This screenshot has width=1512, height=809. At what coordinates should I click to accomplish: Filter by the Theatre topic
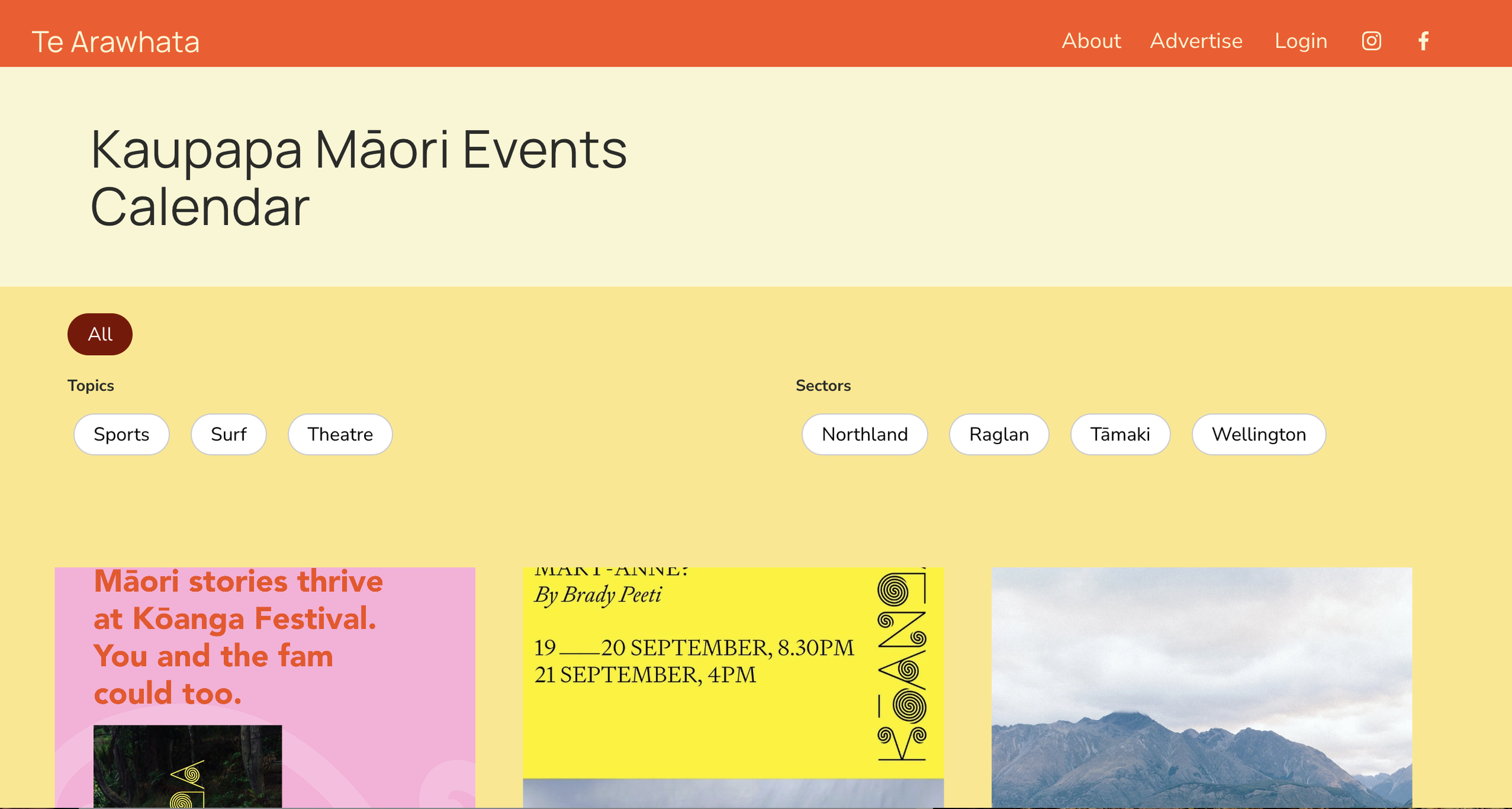click(340, 434)
